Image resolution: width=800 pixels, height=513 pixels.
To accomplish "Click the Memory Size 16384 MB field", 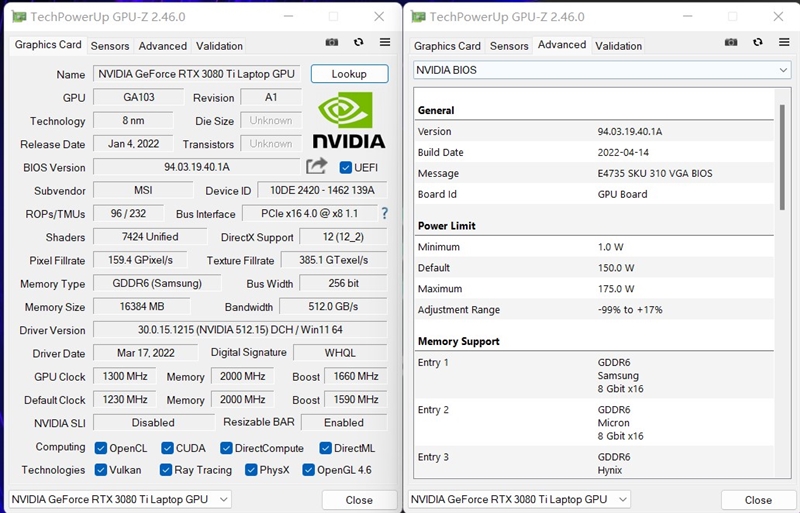I will coord(142,306).
